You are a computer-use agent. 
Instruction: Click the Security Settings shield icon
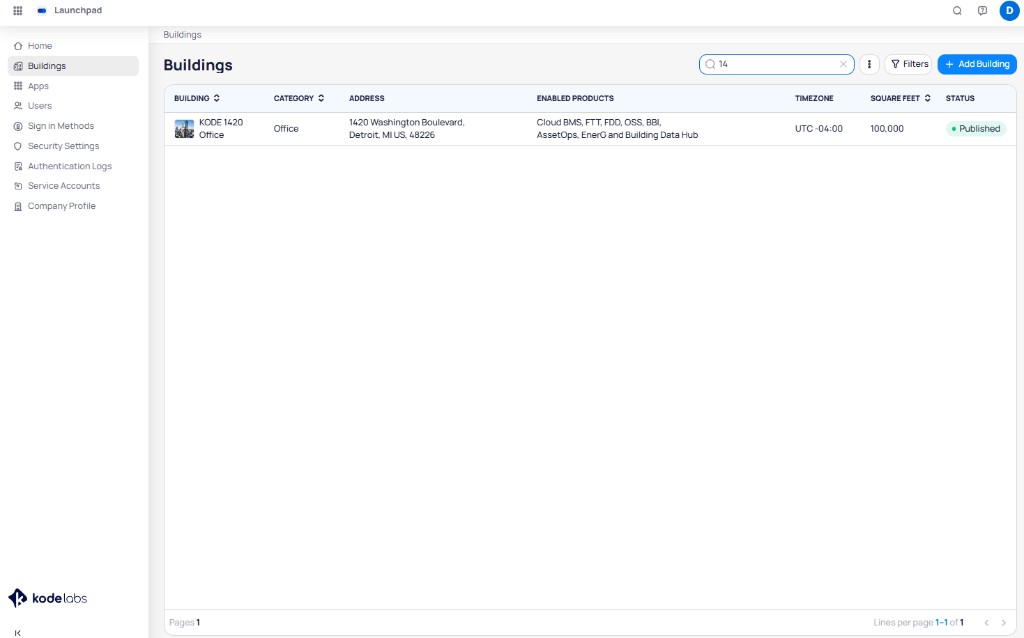point(18,146)
